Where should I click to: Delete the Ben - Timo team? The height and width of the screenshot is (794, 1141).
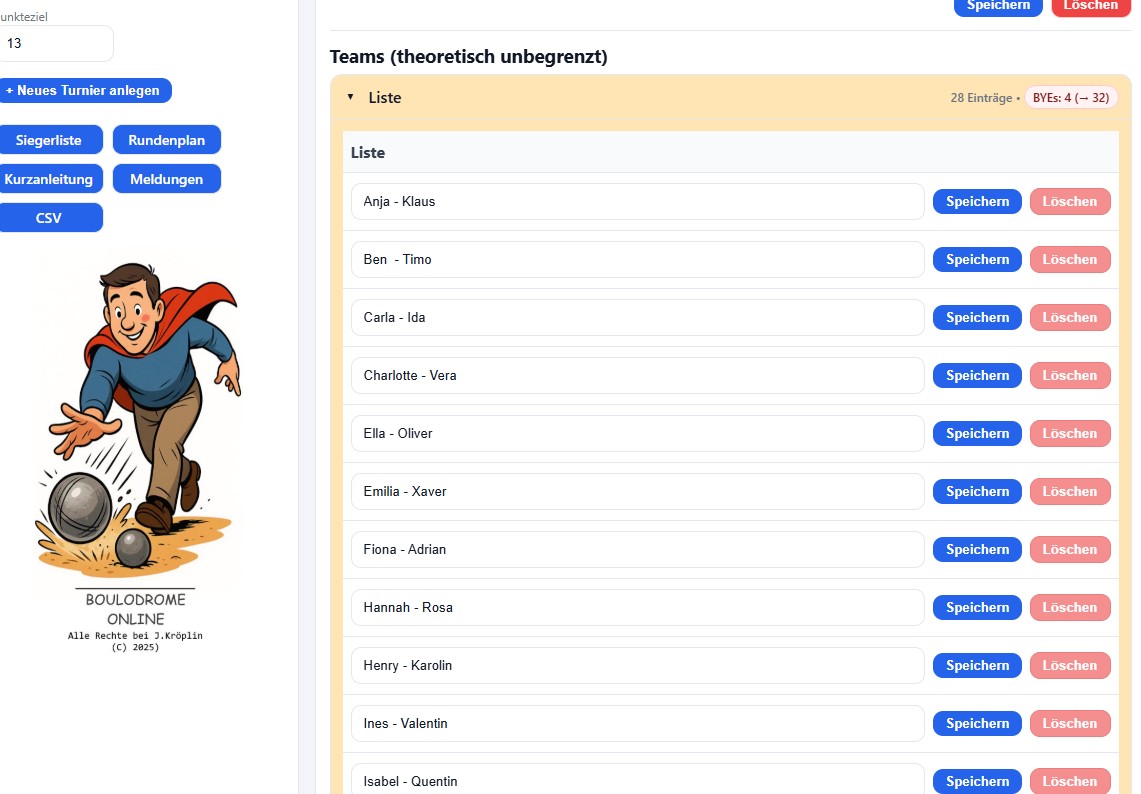[1070, 259]
